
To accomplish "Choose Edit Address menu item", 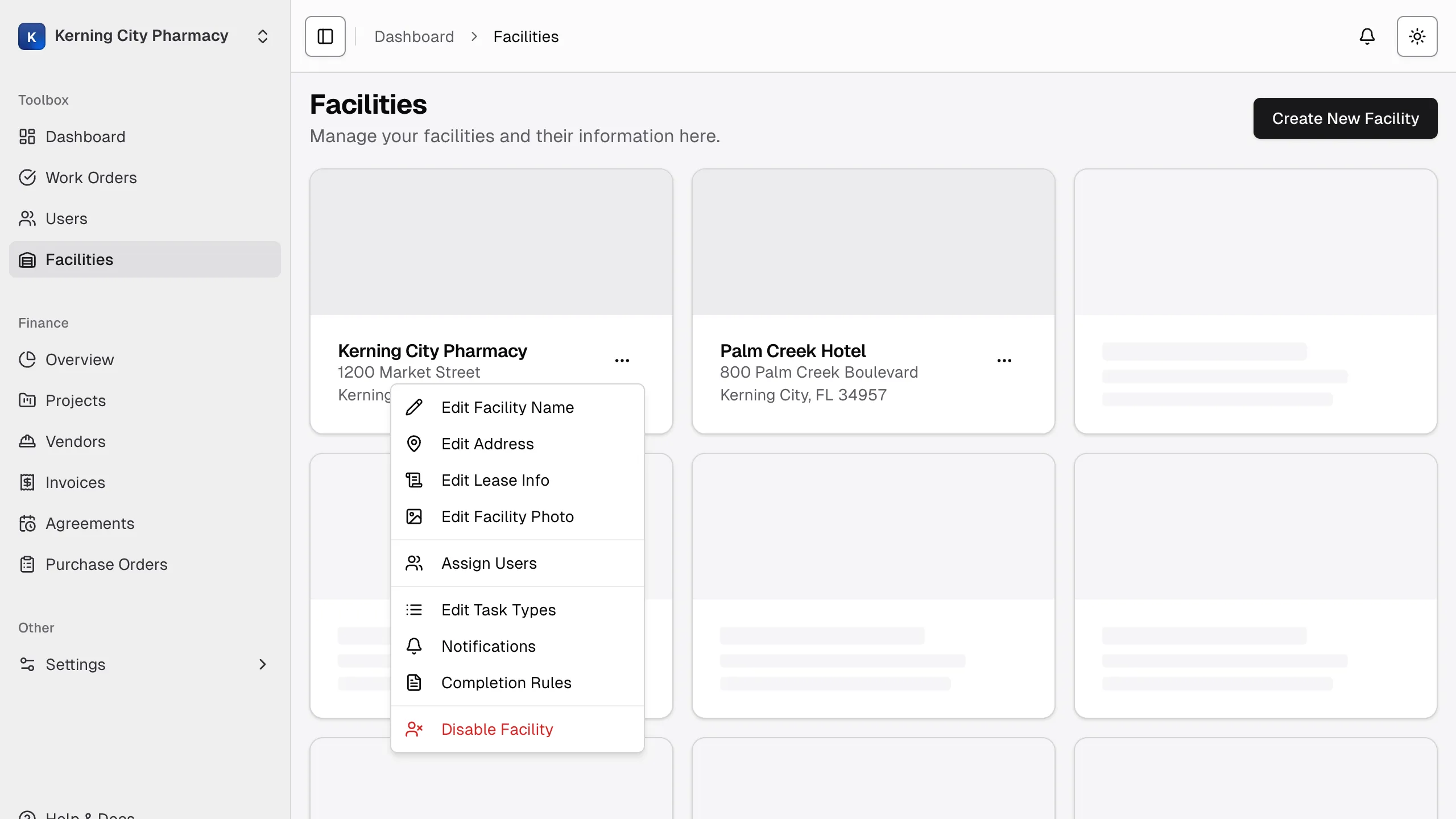I will click(x=518, y=444).
